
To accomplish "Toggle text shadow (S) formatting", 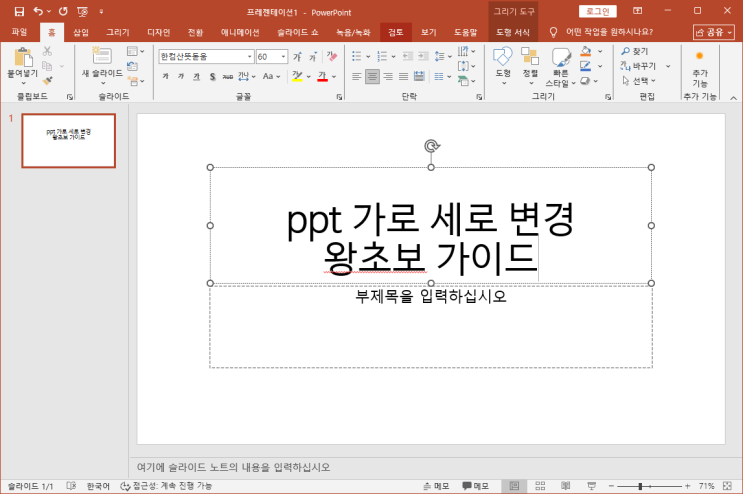I will tap(213, 77).
